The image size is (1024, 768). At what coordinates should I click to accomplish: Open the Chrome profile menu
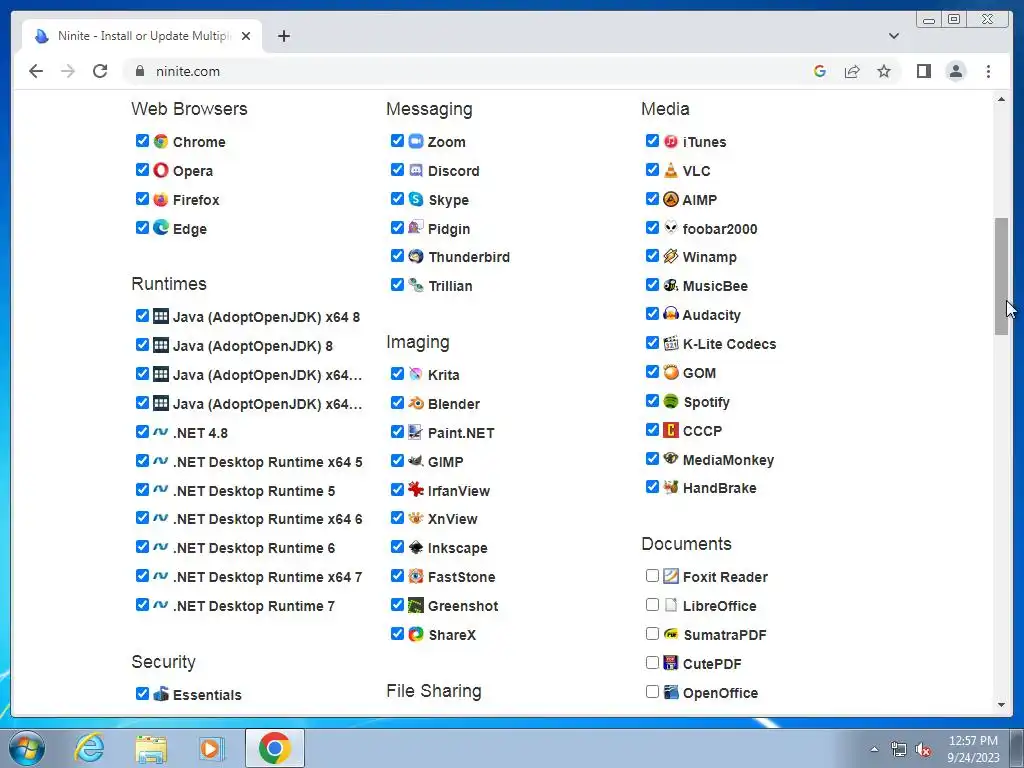(x=955, y=71)
